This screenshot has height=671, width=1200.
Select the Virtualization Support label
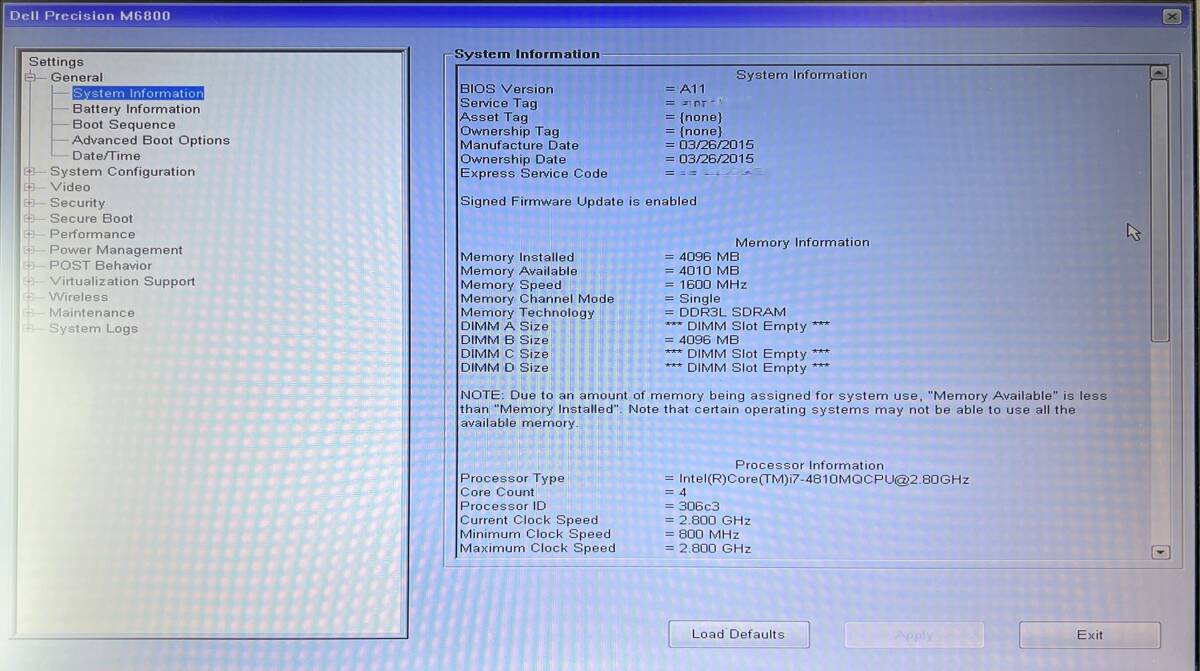click(123, 281)
